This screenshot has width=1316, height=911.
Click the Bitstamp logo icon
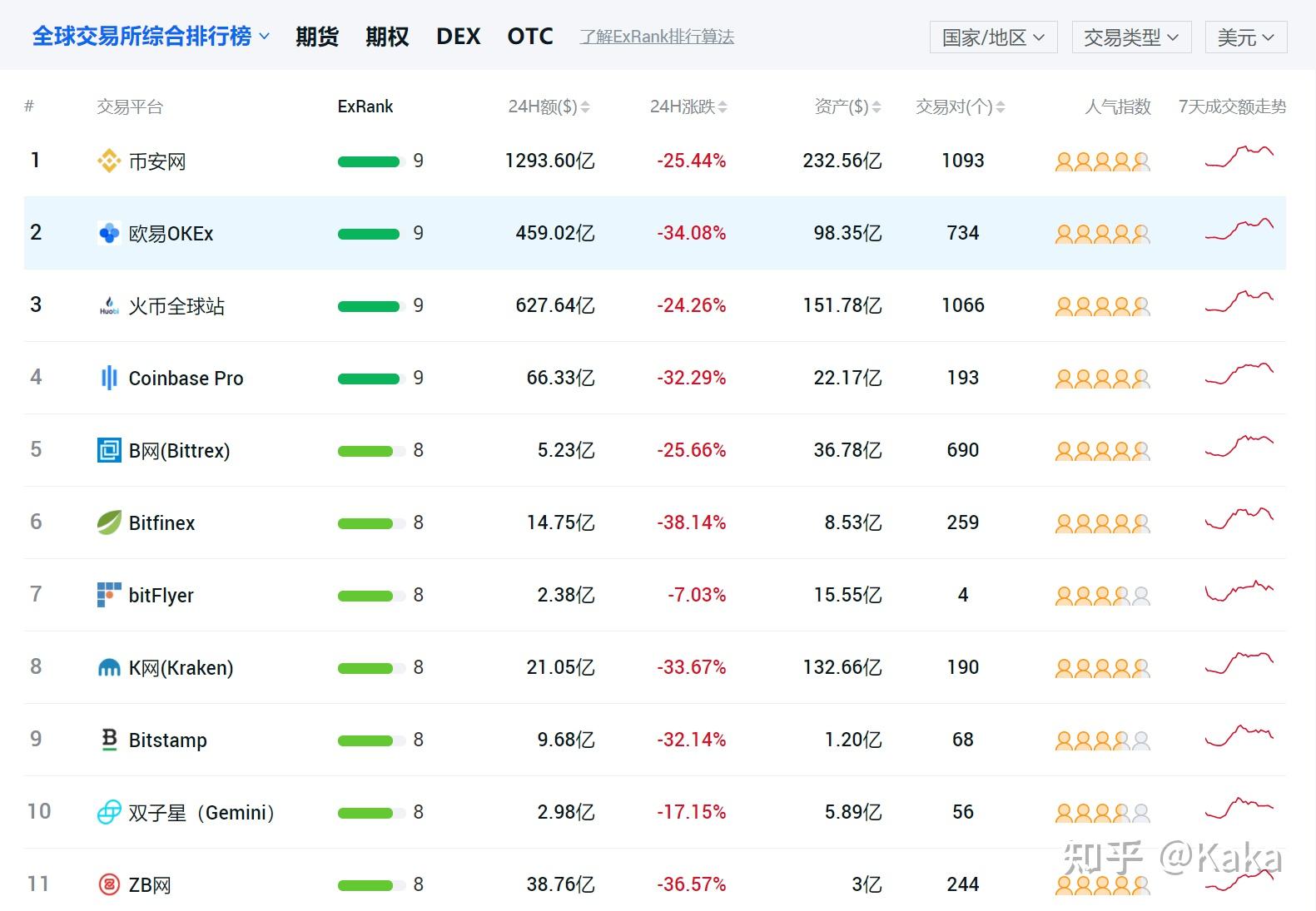[x=109, y=740]
